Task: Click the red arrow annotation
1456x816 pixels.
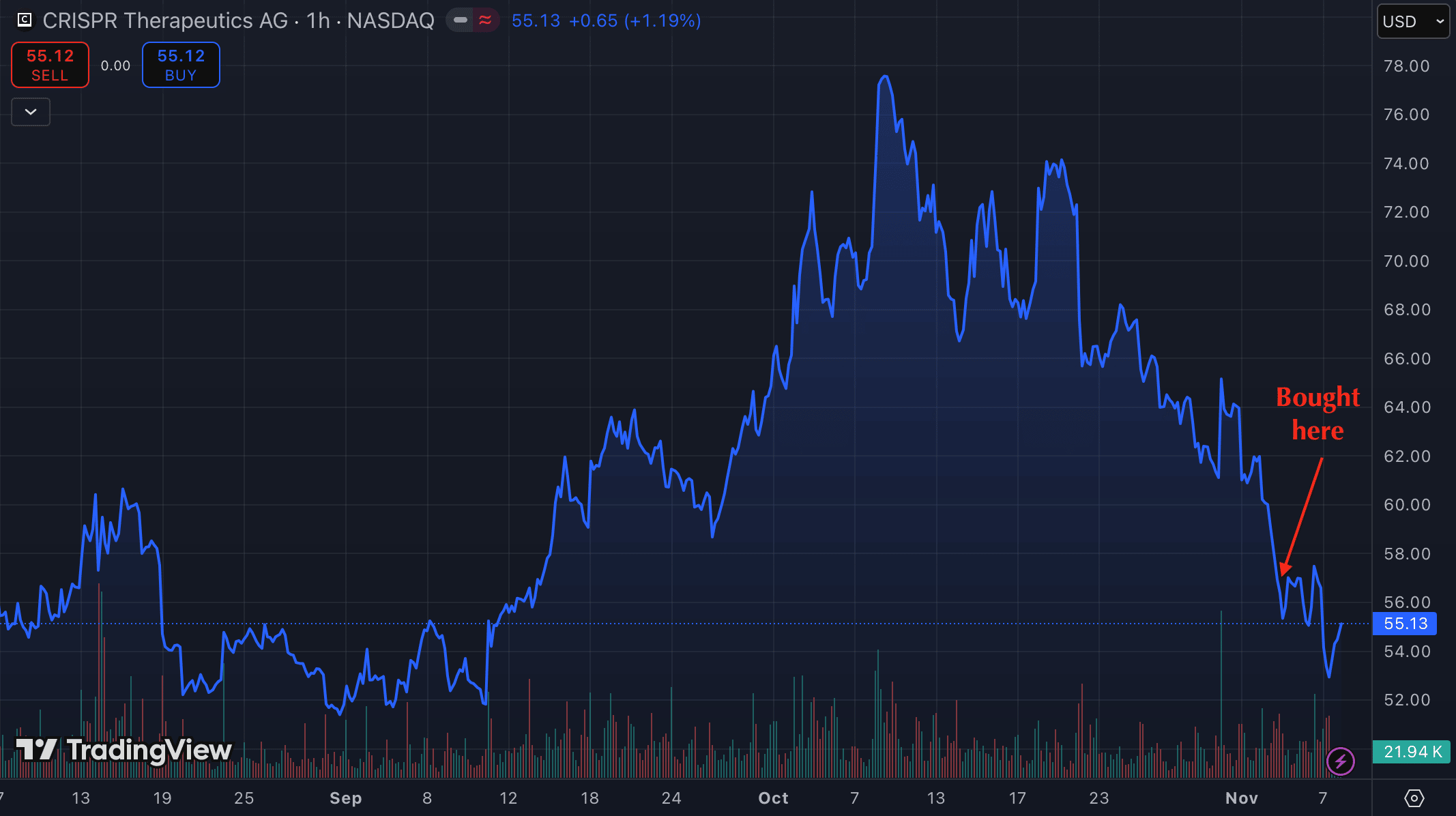Action: point(1302,517)
